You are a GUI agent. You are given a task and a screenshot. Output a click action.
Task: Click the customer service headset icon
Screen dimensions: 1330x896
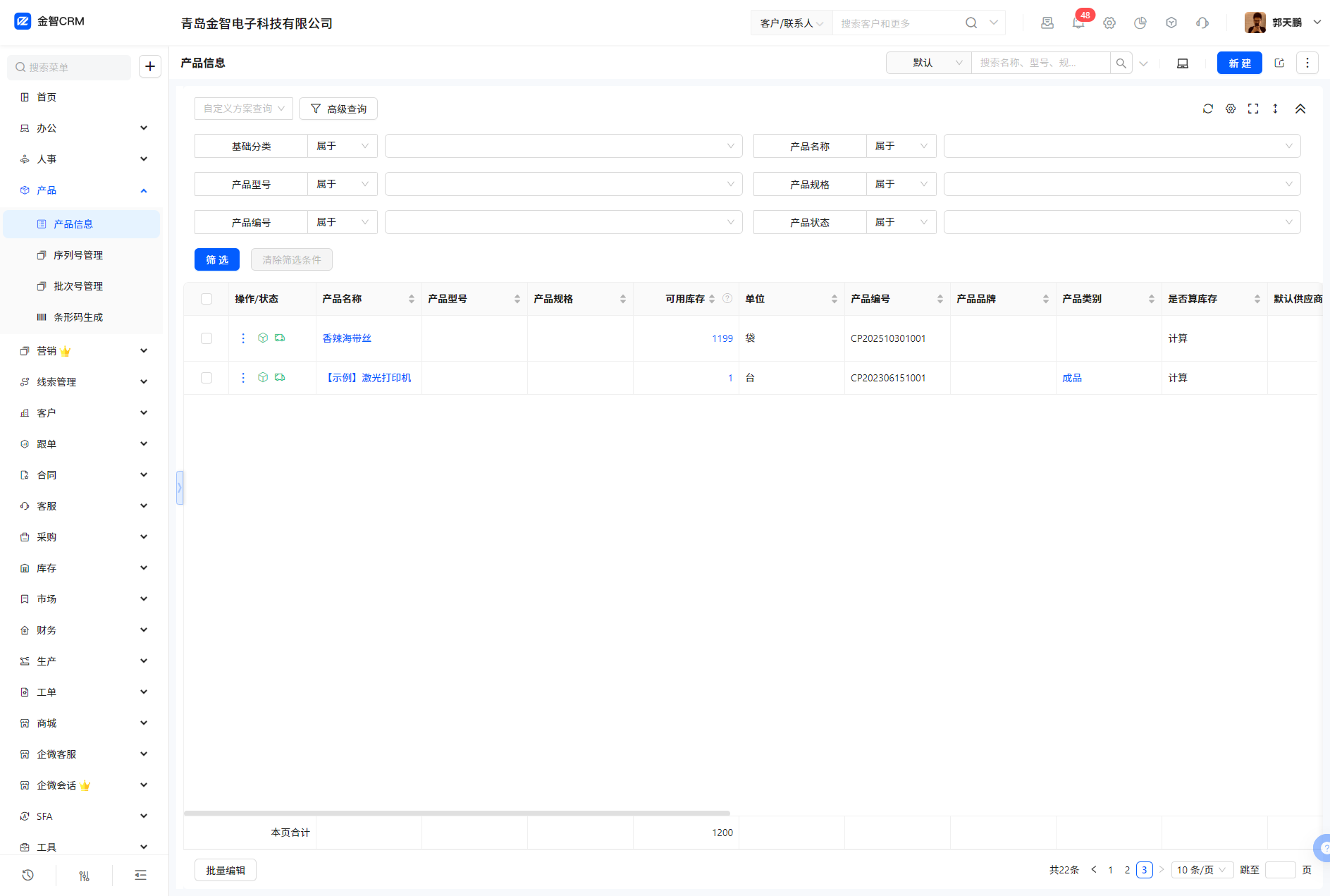click(1202, 23)
